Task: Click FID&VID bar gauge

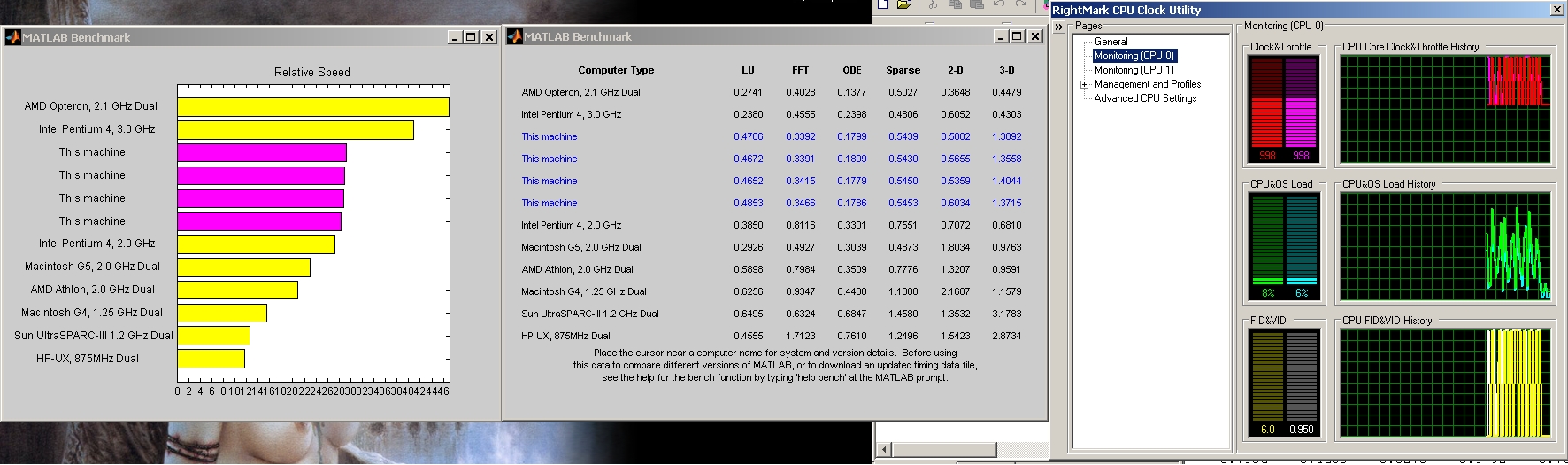Action: click(x=1284, y=384)
